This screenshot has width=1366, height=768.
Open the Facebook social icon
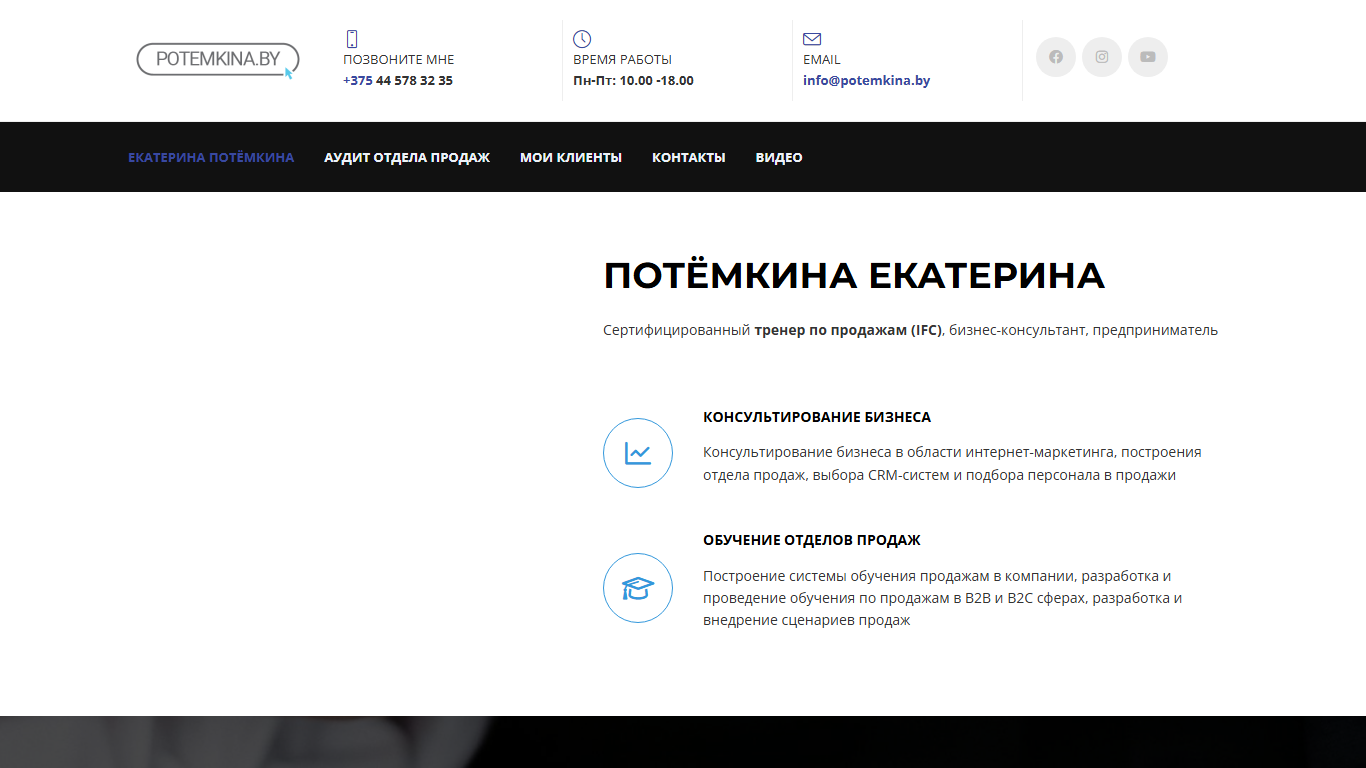[x=1056, y=57]
